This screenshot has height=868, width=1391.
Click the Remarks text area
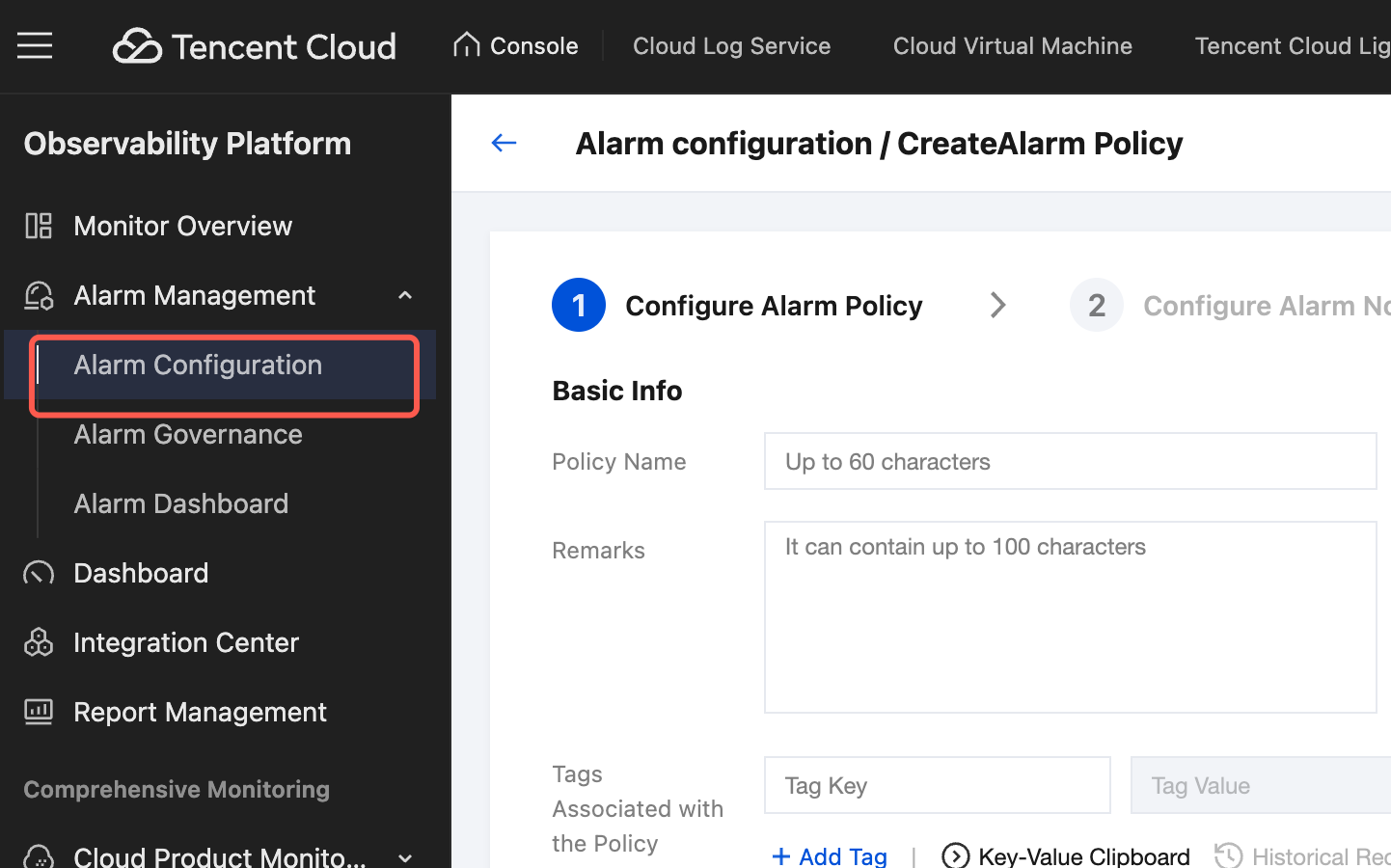click(1071, 617)
